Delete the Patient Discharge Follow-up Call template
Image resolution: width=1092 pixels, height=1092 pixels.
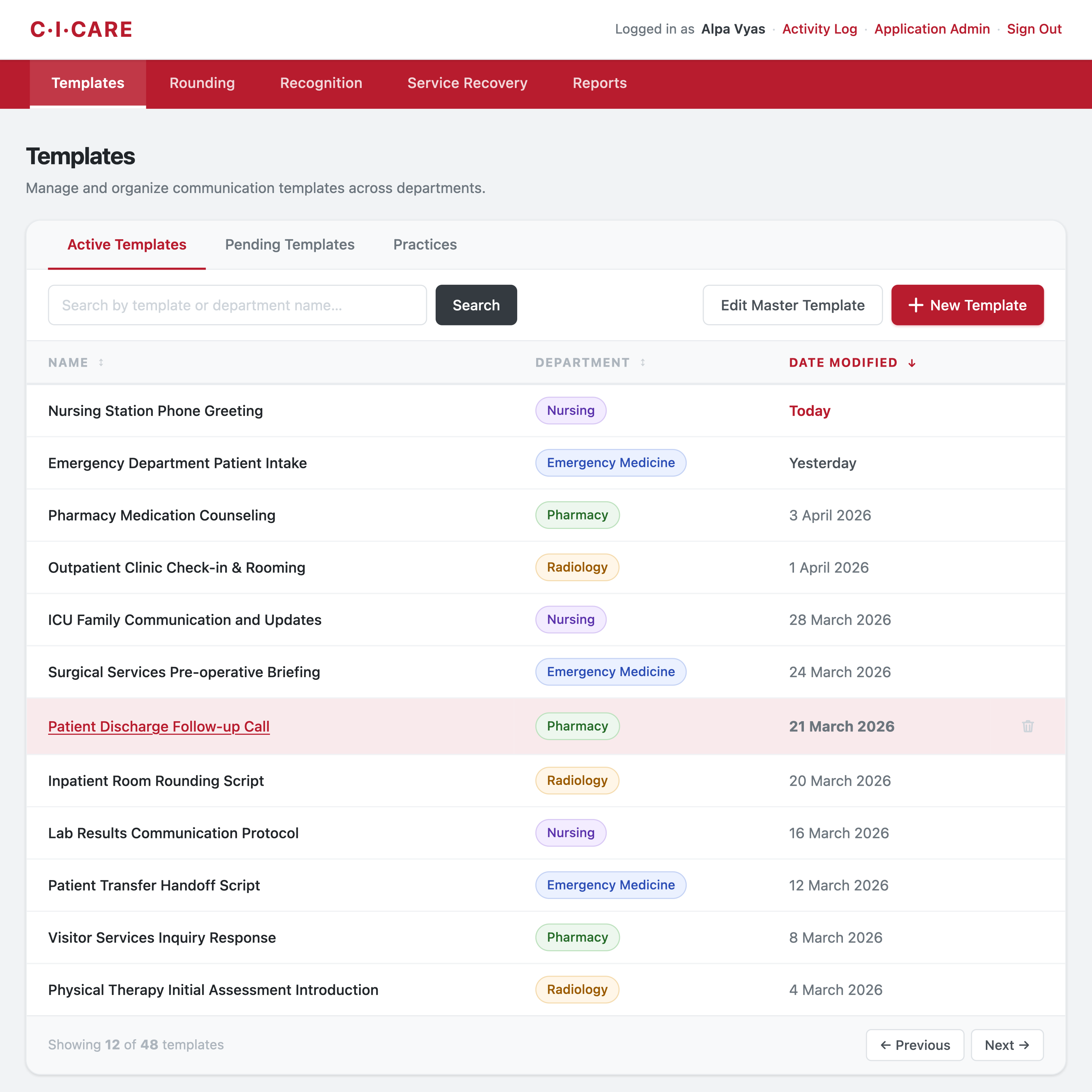(1028, 726)
